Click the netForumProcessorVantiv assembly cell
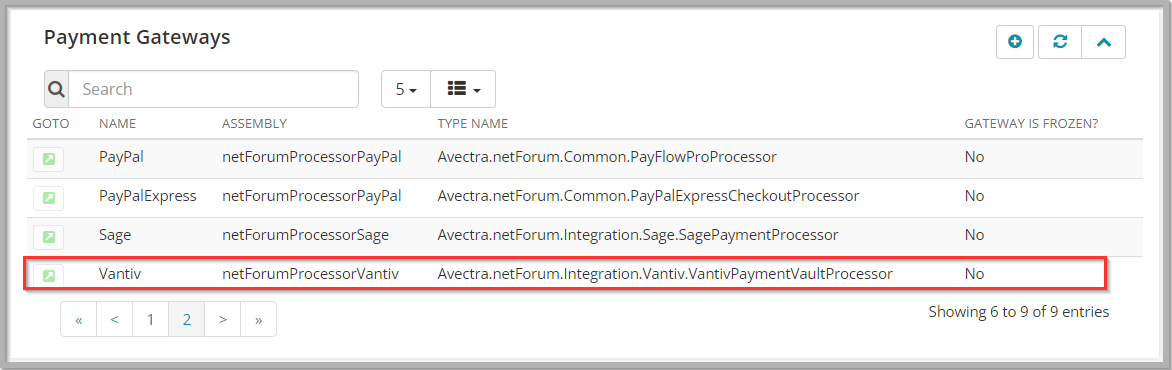Screen dimensions: 1172x370 click(x=310, y=274)
